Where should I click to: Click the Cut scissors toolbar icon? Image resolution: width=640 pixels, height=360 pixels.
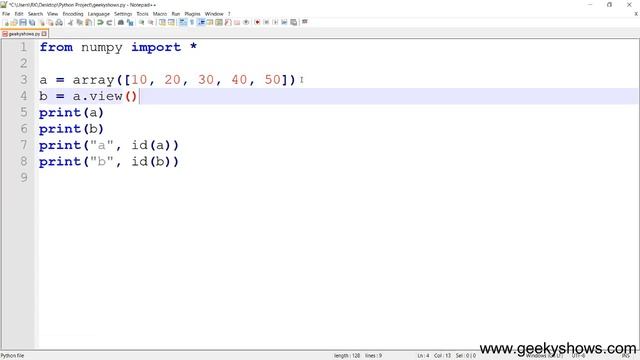coord(71,22)
